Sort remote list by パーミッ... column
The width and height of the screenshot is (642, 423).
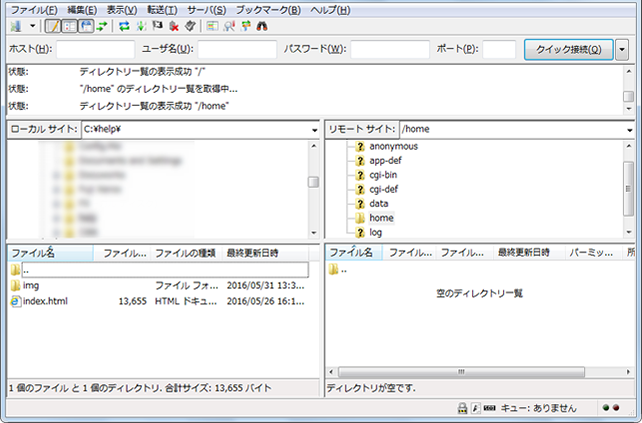pyautogui.click(x=593, y=252)
